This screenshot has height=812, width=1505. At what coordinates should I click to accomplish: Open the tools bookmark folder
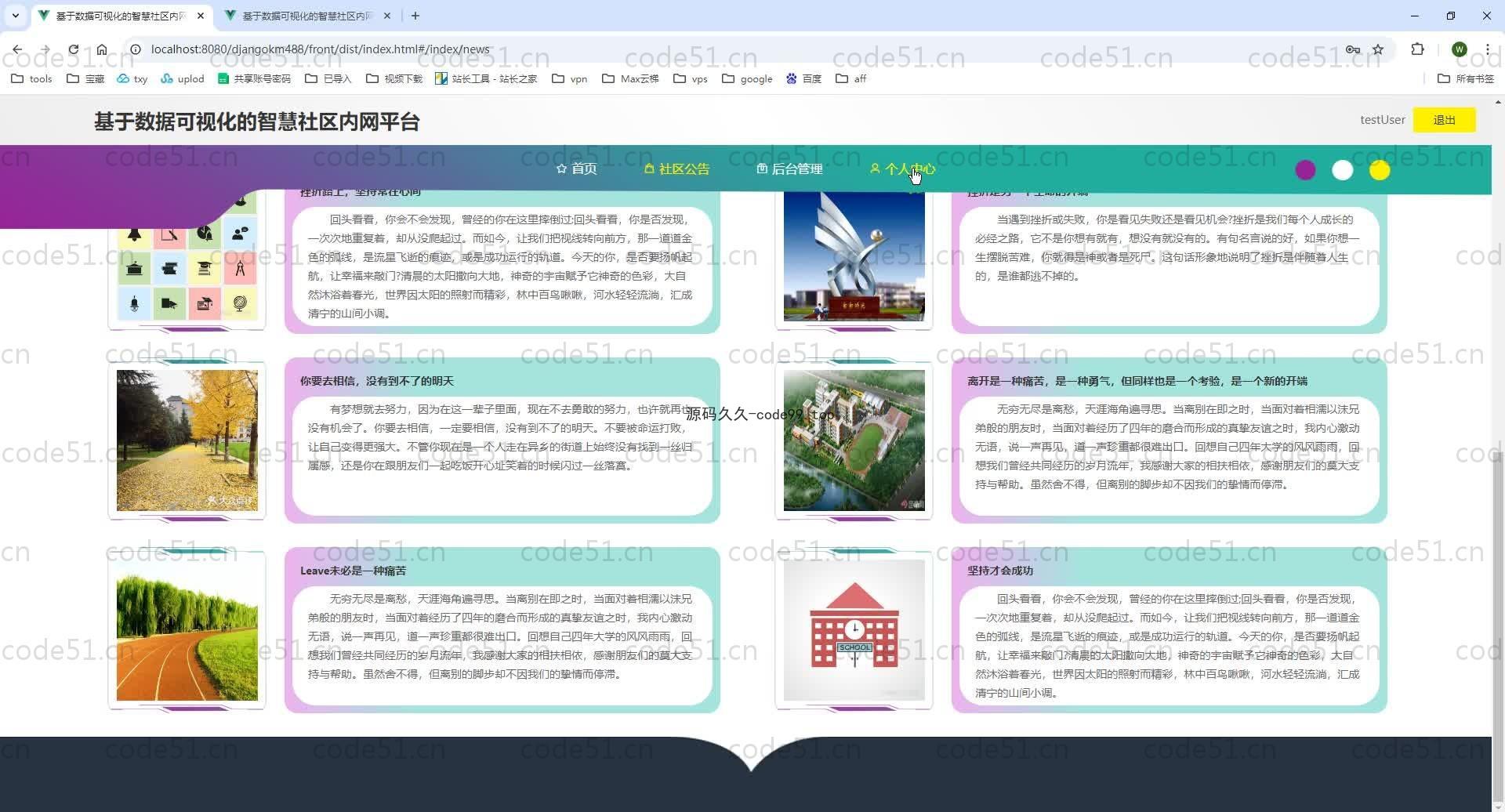click(x=32, y=78)
